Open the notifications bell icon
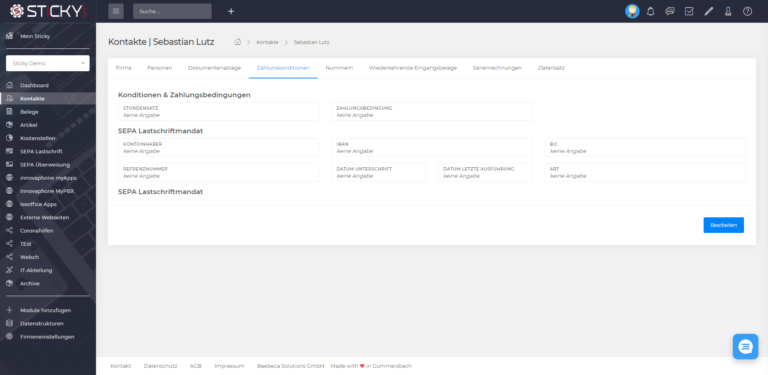 point(650,11)
